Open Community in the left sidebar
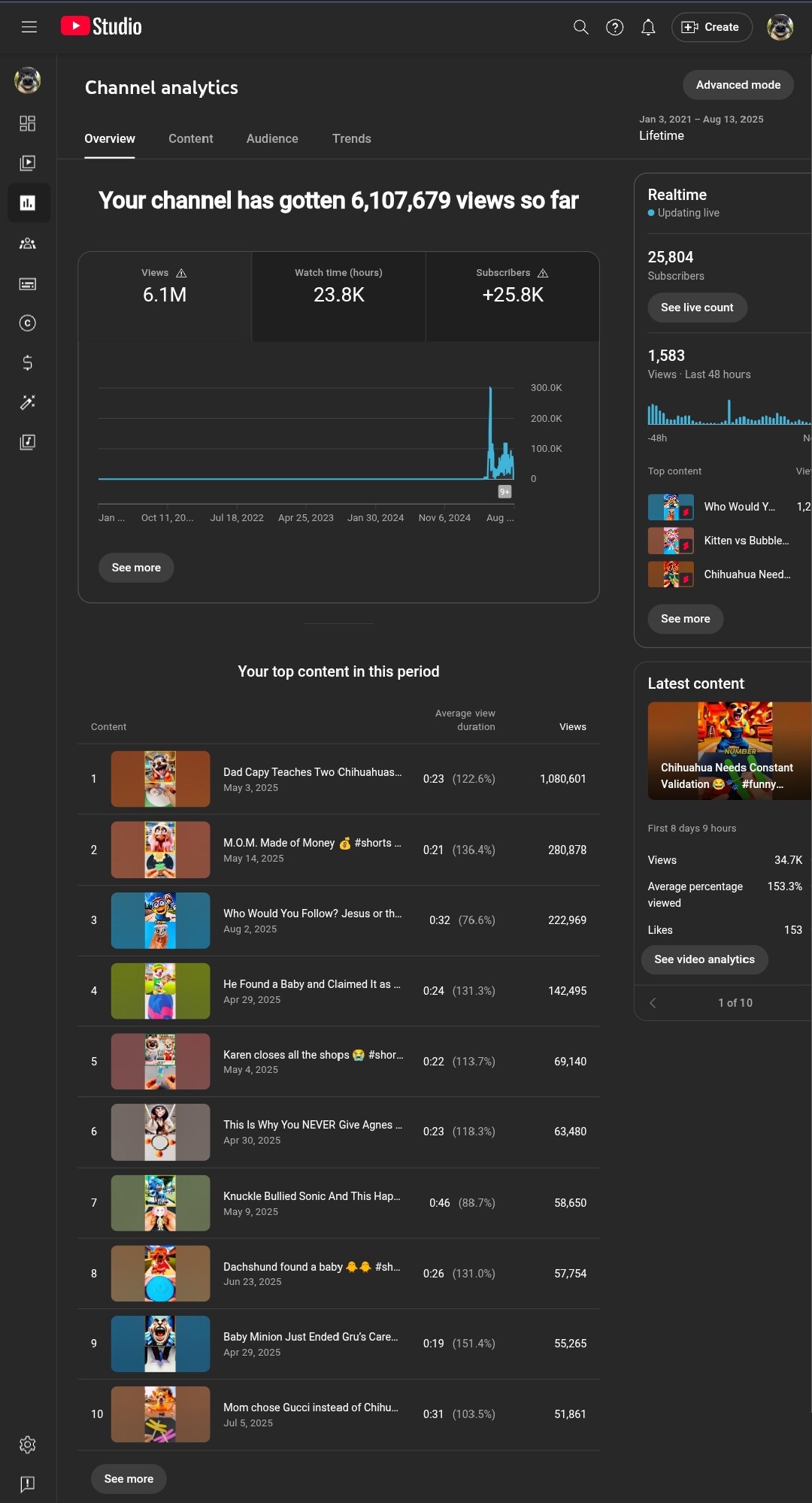Viewport: 812px width, 1503px height. [x=28, y=244]
